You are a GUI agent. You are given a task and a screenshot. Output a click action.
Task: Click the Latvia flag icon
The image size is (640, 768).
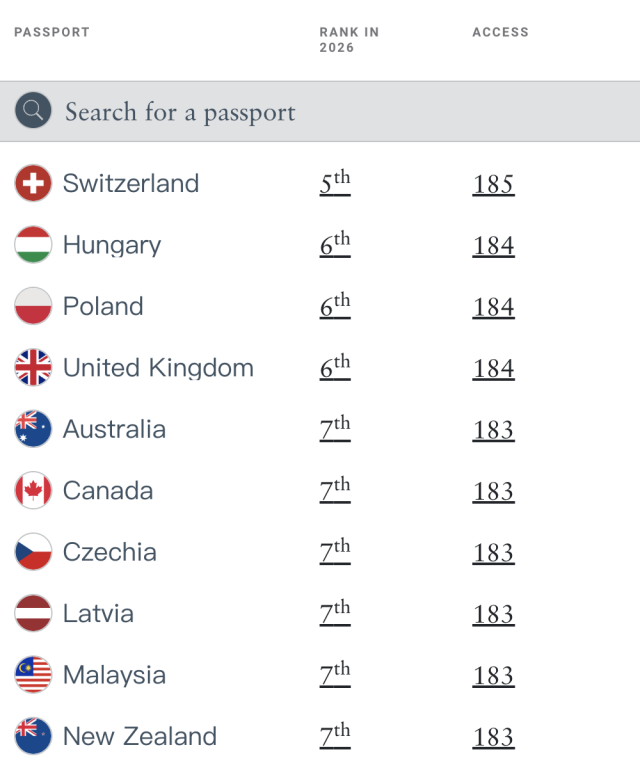click(x=33, y=613)
